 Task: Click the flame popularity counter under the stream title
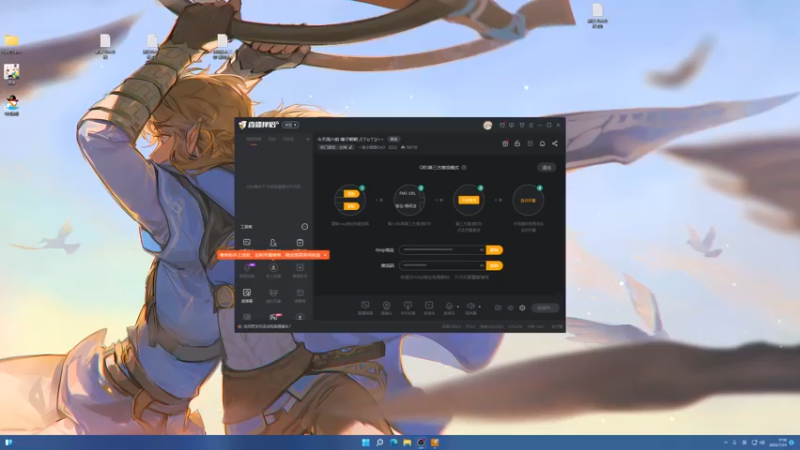pyautogui.click(x=409, y=147)
